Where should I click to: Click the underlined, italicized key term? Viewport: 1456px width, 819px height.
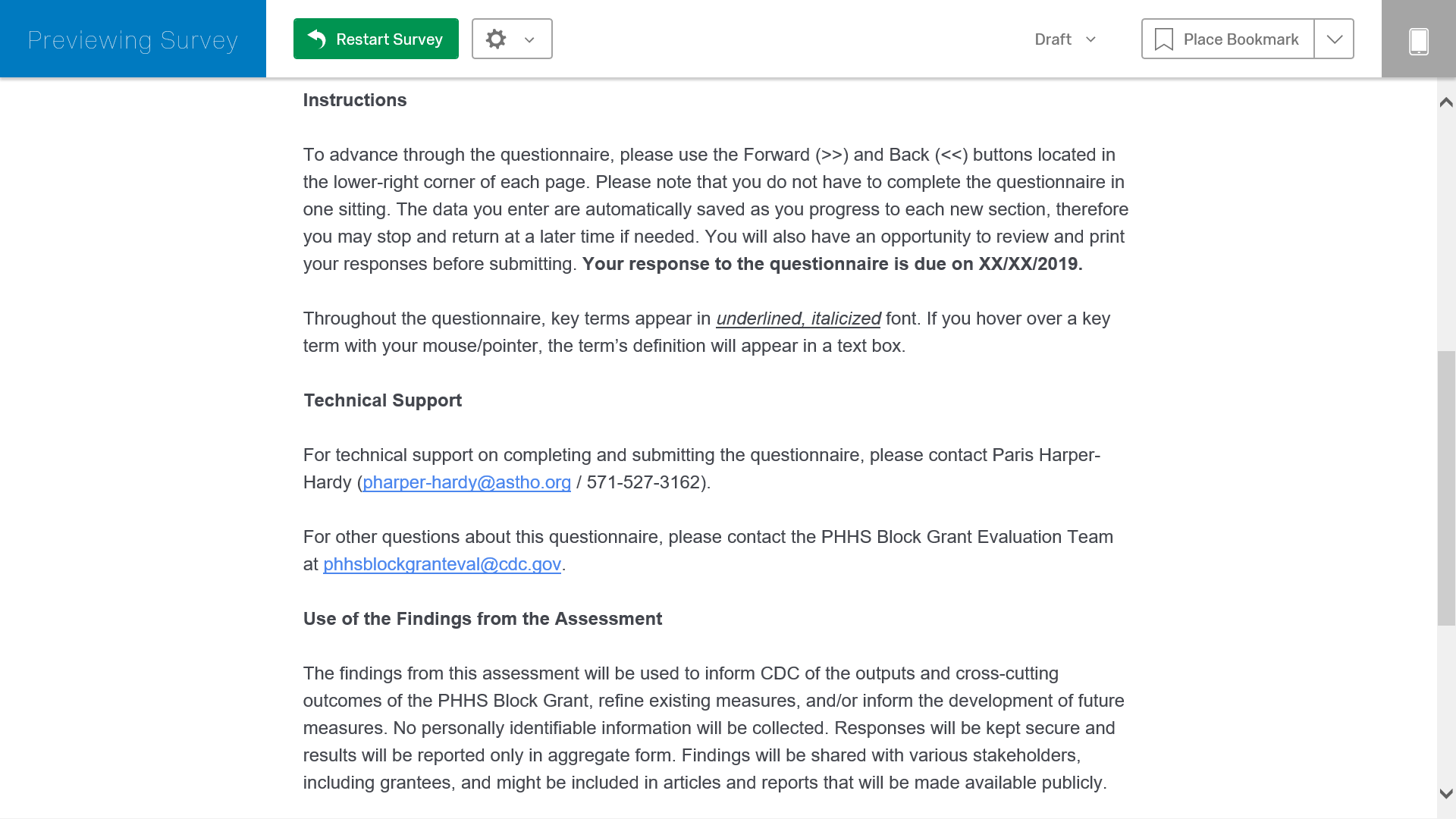[798, 318]
